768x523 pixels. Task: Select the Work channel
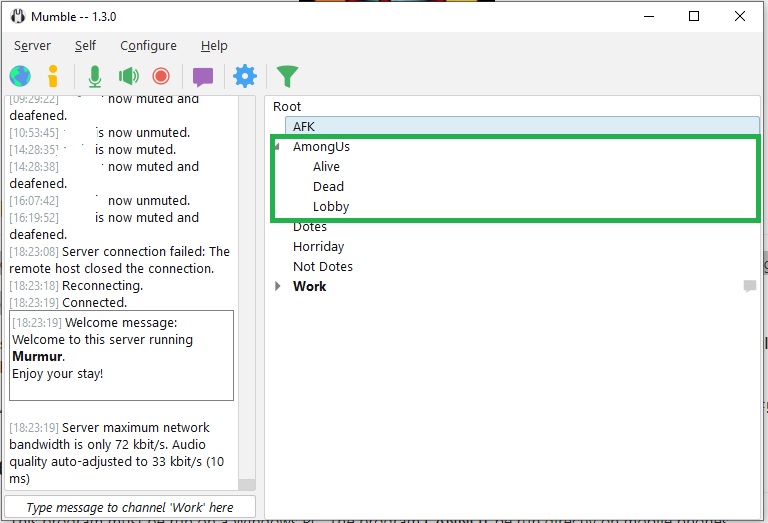pyautogui.click(x=310, y=286)
